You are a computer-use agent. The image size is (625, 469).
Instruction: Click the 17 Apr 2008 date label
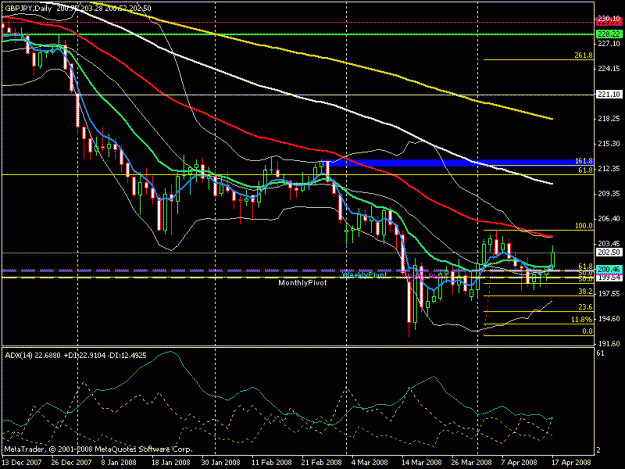(x=571, y=463)
